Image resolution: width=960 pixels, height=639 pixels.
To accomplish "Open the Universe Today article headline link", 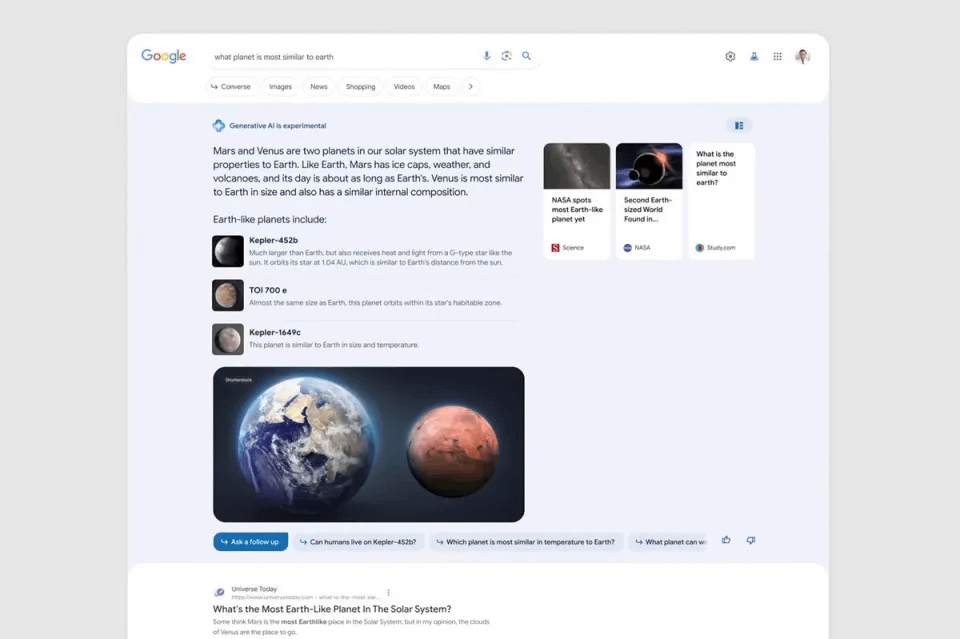I will coord(331,609).
